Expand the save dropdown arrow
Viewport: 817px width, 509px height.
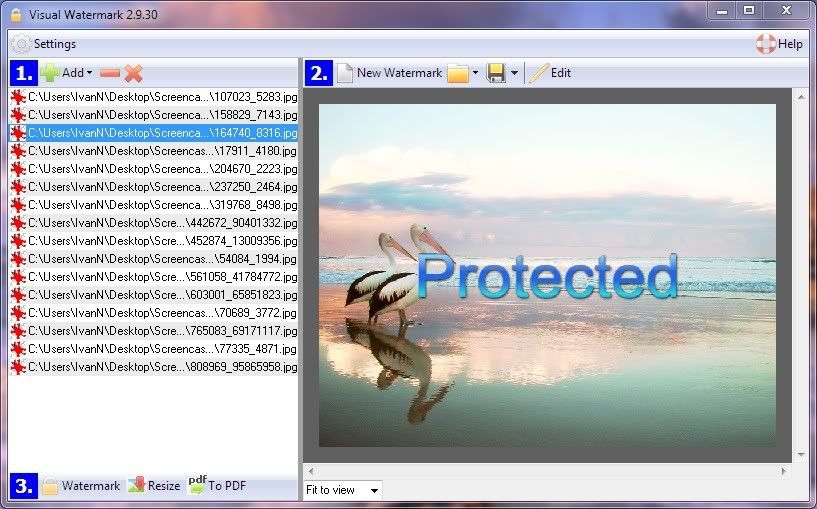(x=514, y=73)
